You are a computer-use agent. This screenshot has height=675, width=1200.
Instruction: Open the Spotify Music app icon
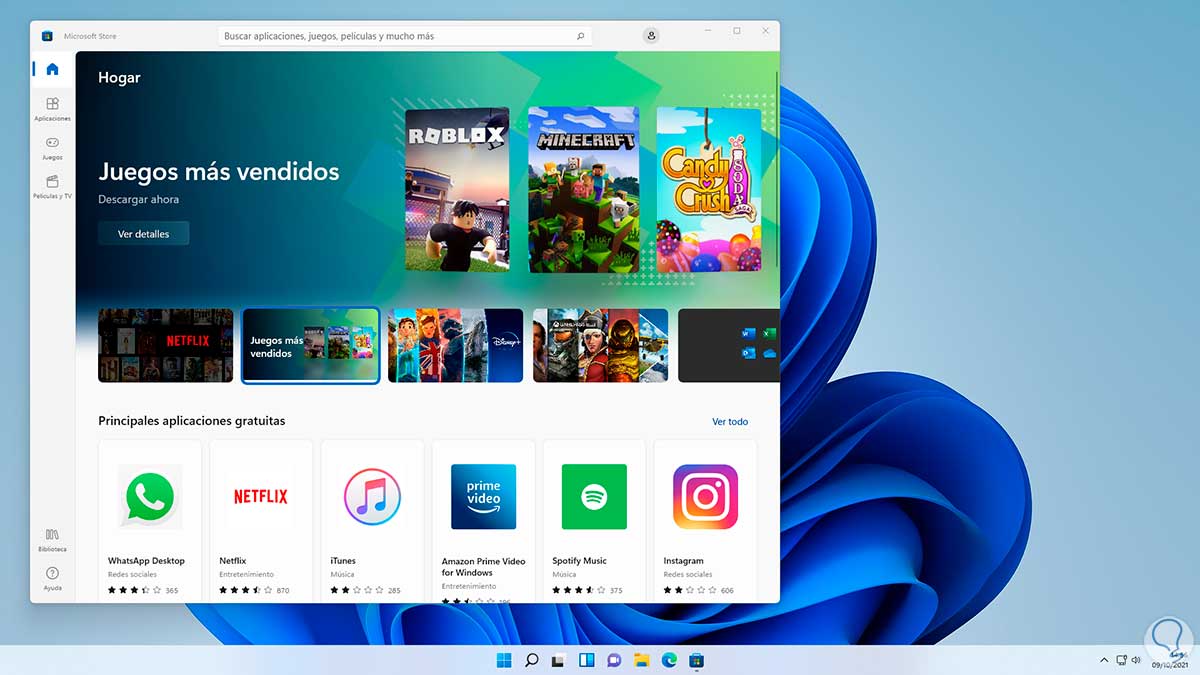coord(594,496)
